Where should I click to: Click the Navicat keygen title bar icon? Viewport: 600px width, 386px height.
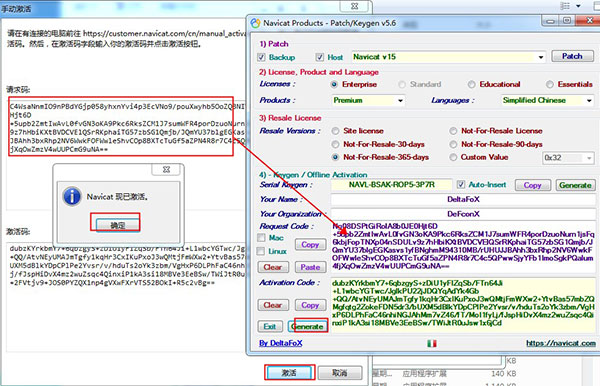point(255,23)
